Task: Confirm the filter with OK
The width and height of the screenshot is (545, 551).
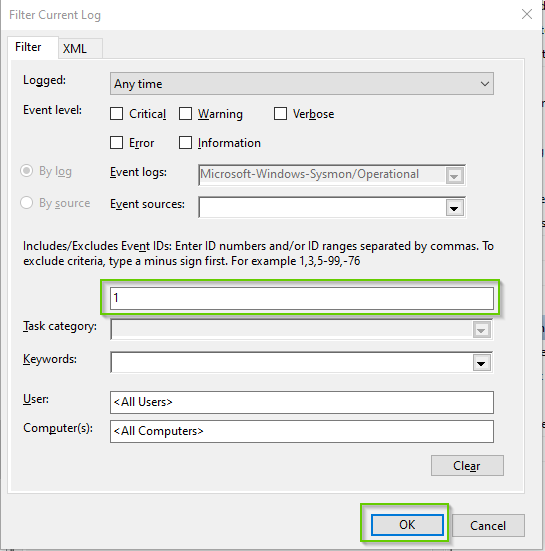Action: pyautogui.click(x=407, y=525)
